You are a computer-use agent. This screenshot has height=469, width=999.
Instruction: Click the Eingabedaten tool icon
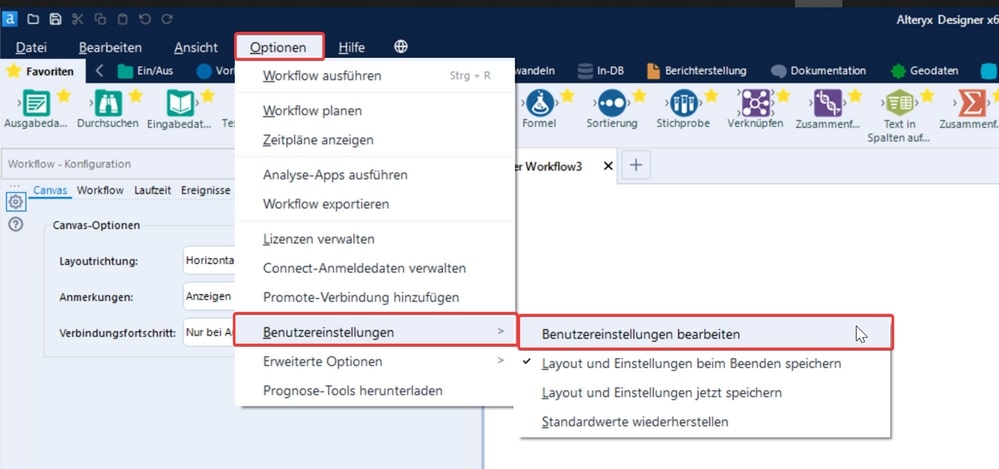coord(180,103)
